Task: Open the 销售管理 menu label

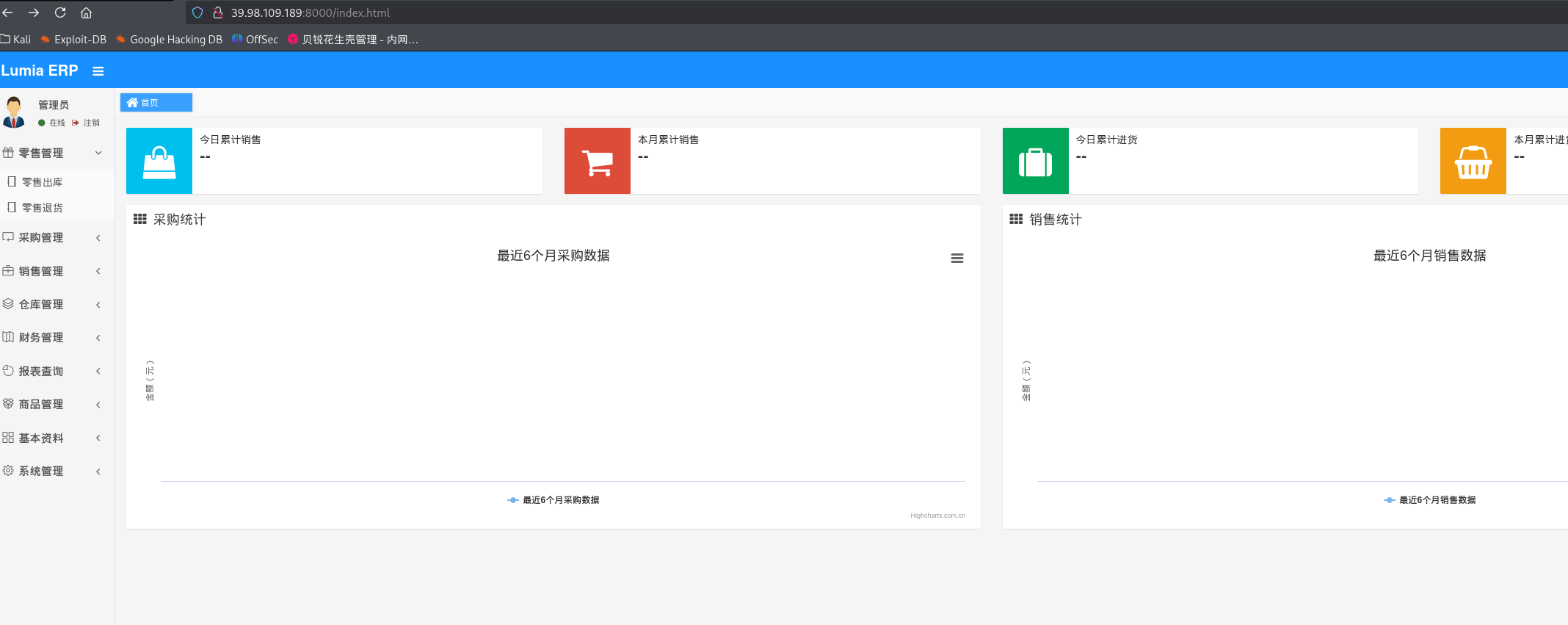Action: (x=41, y=272)
